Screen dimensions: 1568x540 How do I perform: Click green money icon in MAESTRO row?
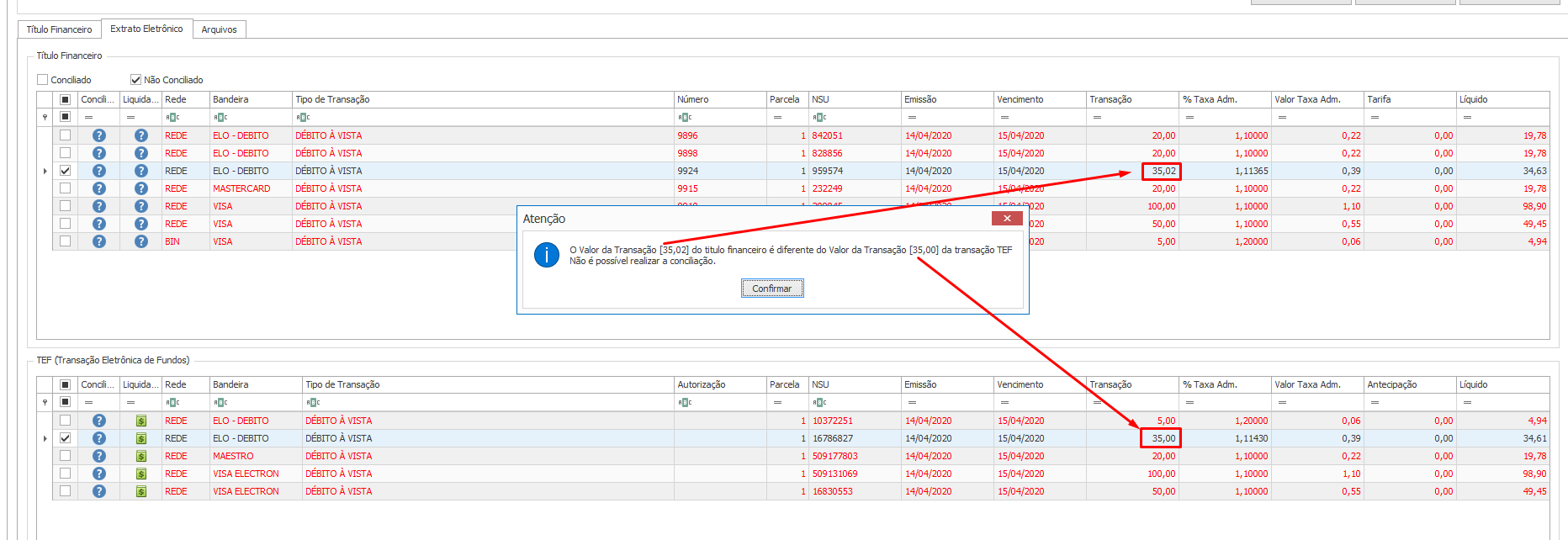pyautogui.click(x=141, y=456)
